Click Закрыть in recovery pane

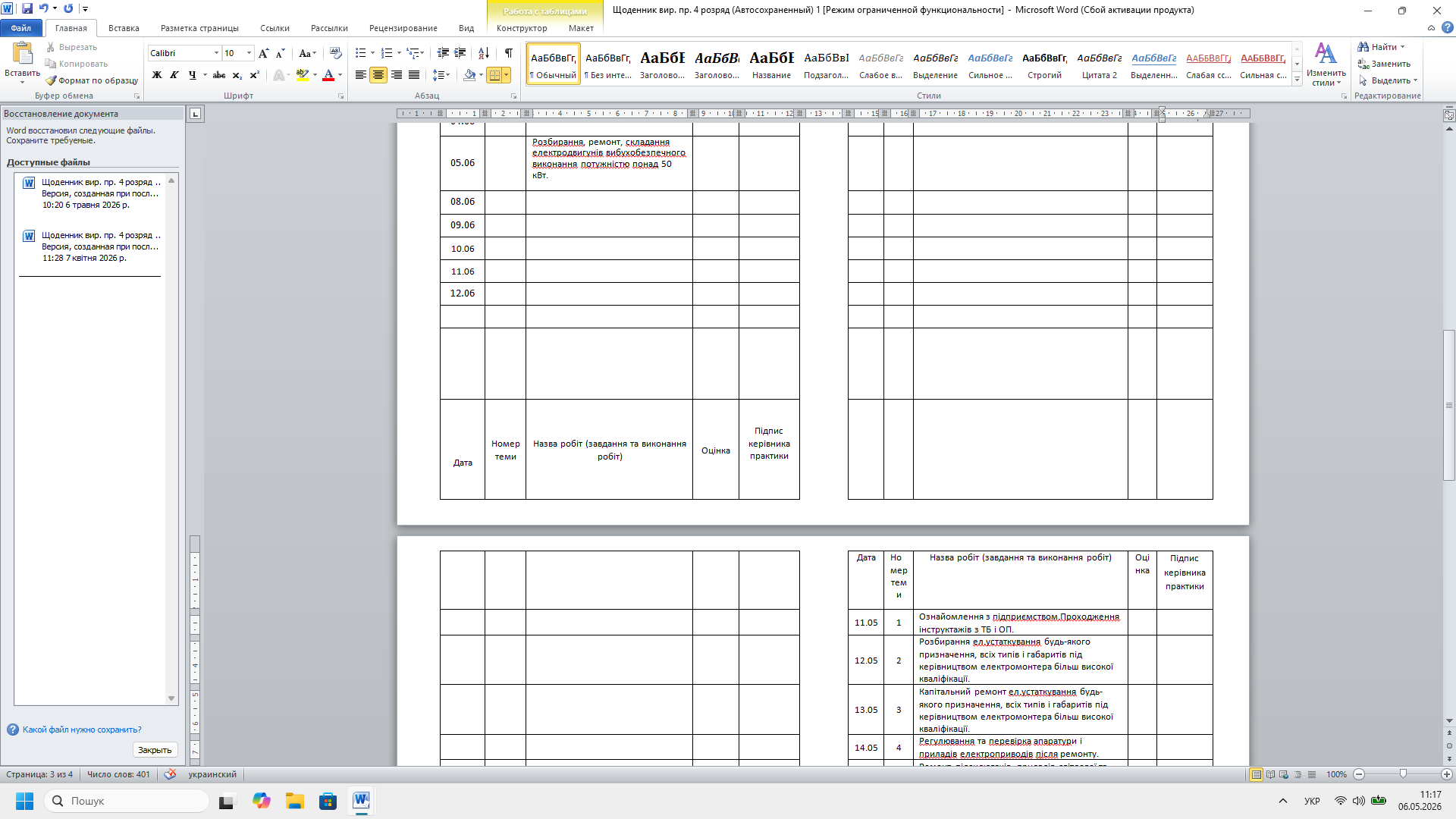point(155,750)
